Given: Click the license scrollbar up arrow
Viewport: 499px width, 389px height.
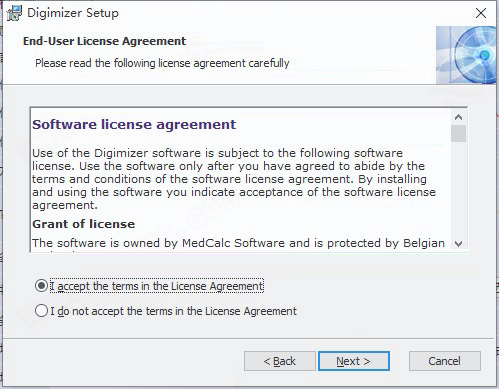Looking at the screenshot, I should (459, 117).
